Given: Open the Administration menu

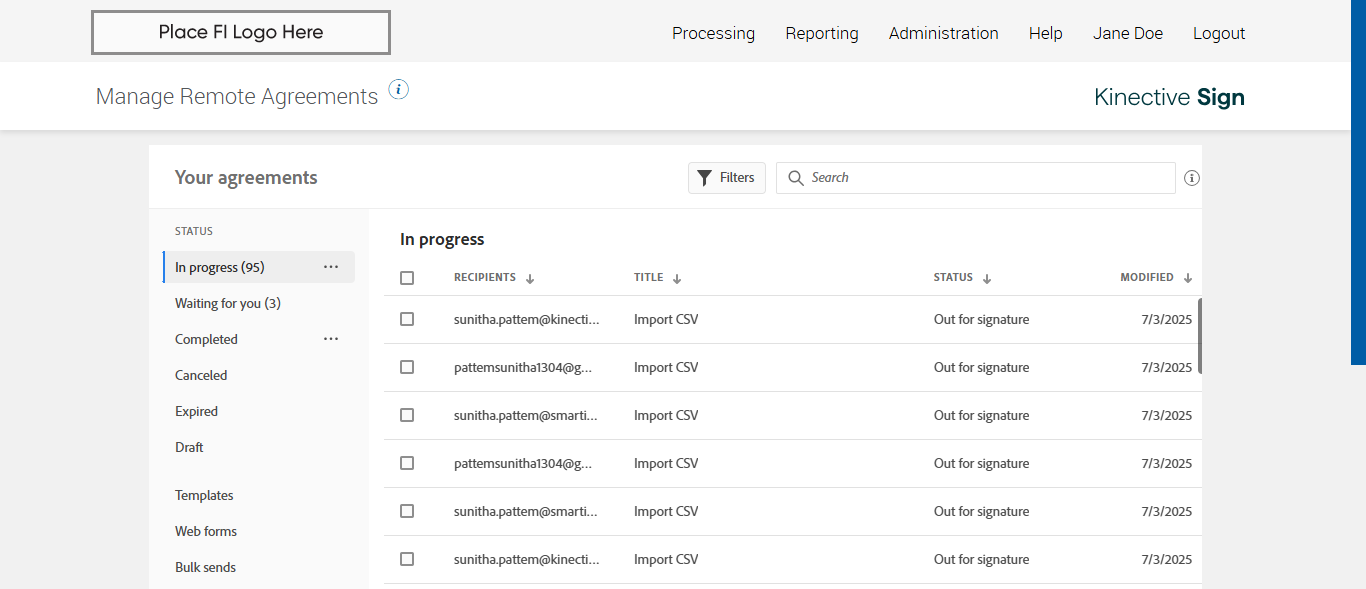Looking at the screenshot, I should tap(943, 33).
